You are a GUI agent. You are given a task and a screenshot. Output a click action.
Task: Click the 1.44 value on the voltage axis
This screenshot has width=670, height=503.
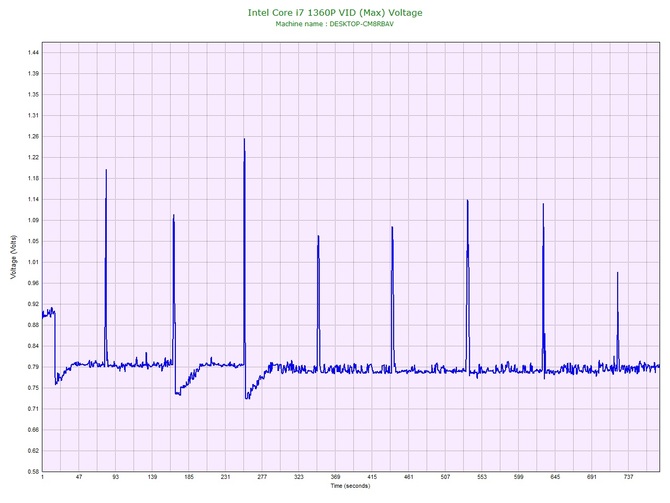point(33,53)
